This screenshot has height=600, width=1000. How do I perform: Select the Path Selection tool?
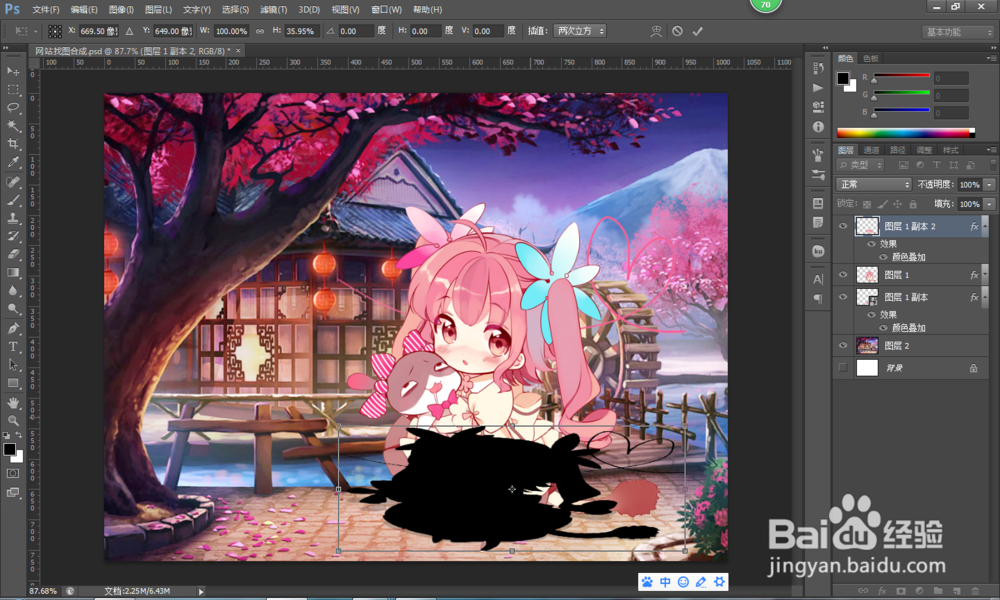tap(13, 365)
